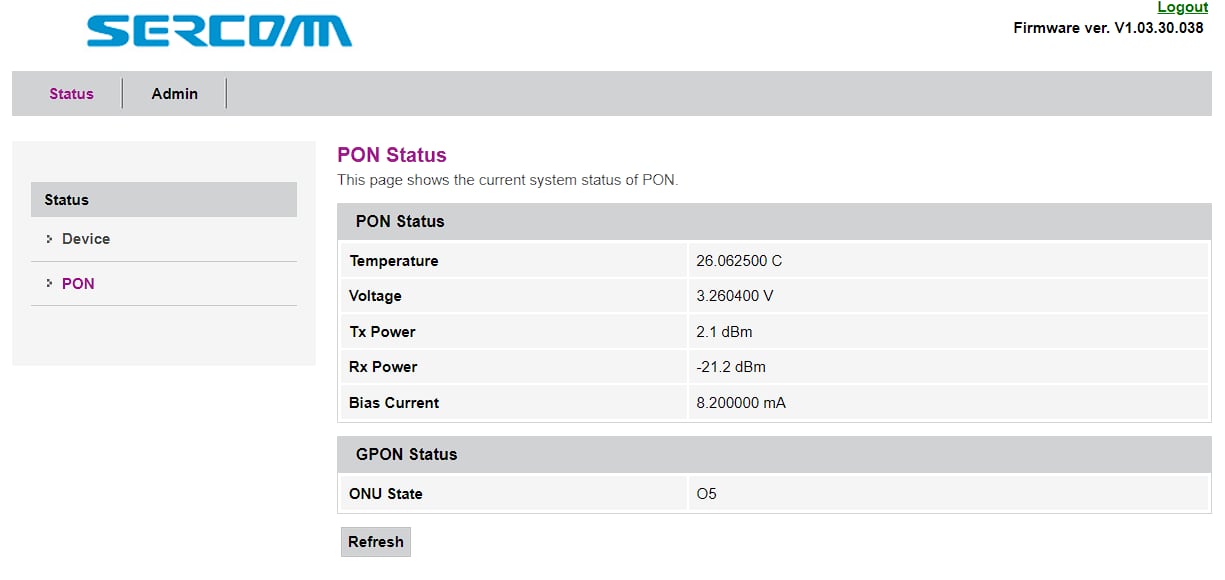1225x580 pixels.
Task: Switch to the Admin tab
Action: tap(175, 94)
